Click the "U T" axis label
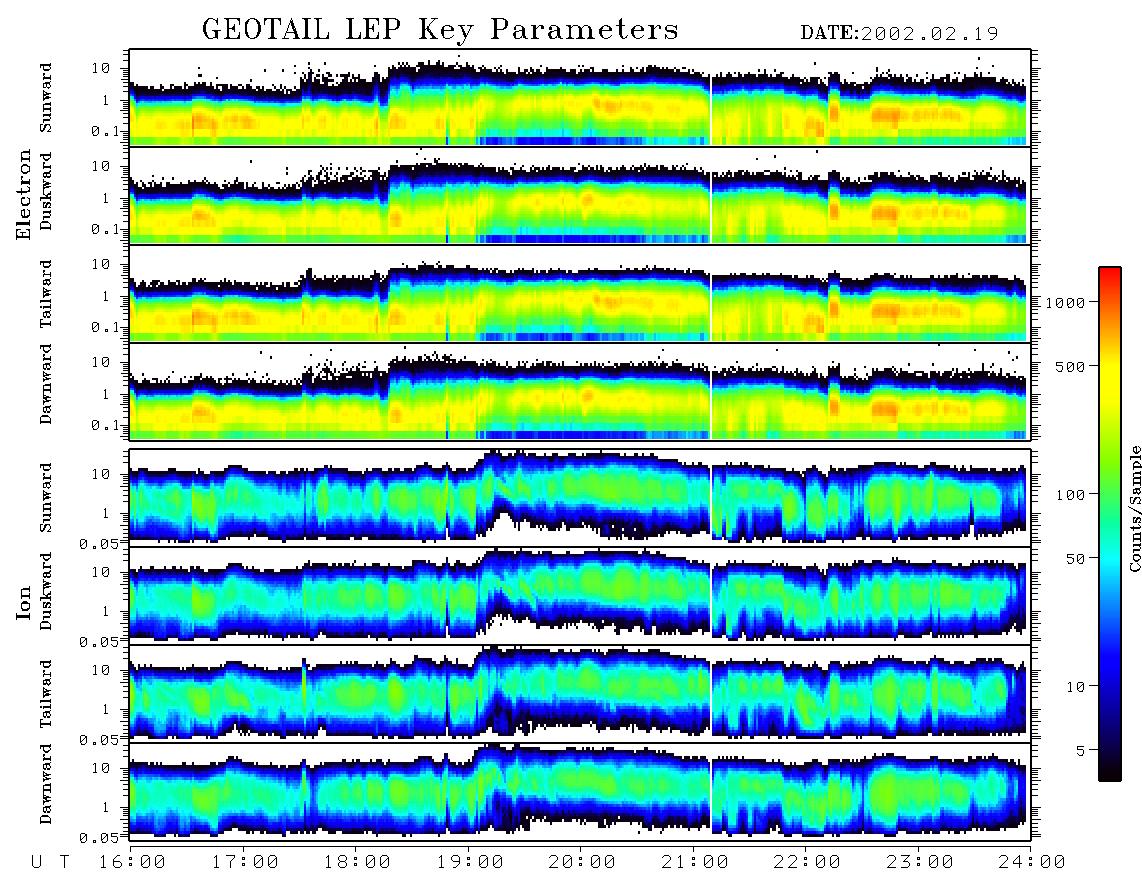This screenshot has height=880, width=1142. point(50,862)
